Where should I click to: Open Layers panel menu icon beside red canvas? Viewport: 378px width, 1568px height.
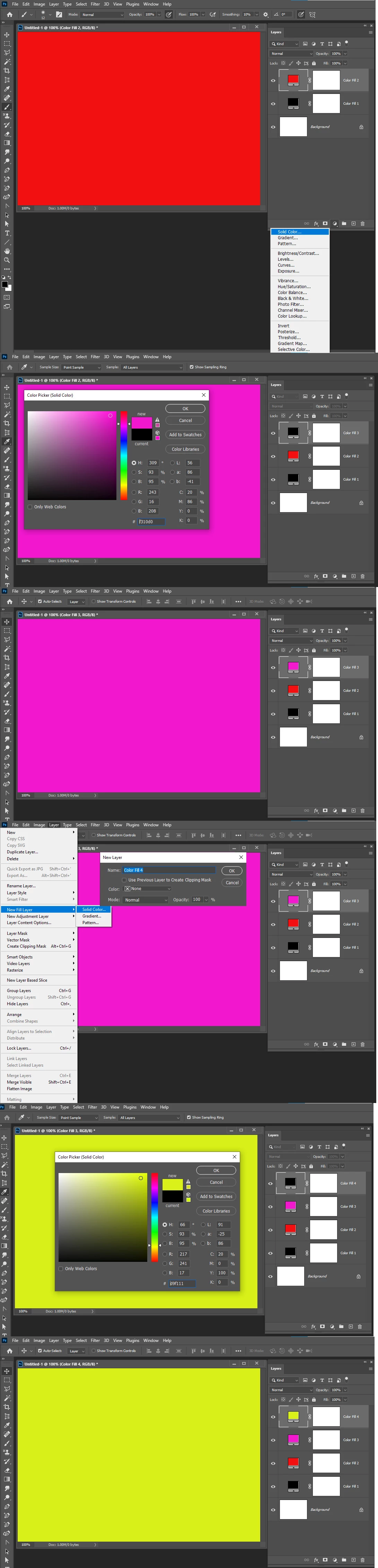coord(371,32)
